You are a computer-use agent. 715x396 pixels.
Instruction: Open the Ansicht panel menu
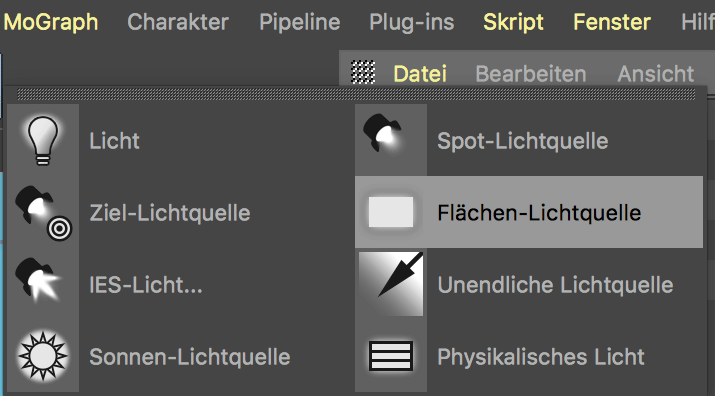[x=656, y=73]
